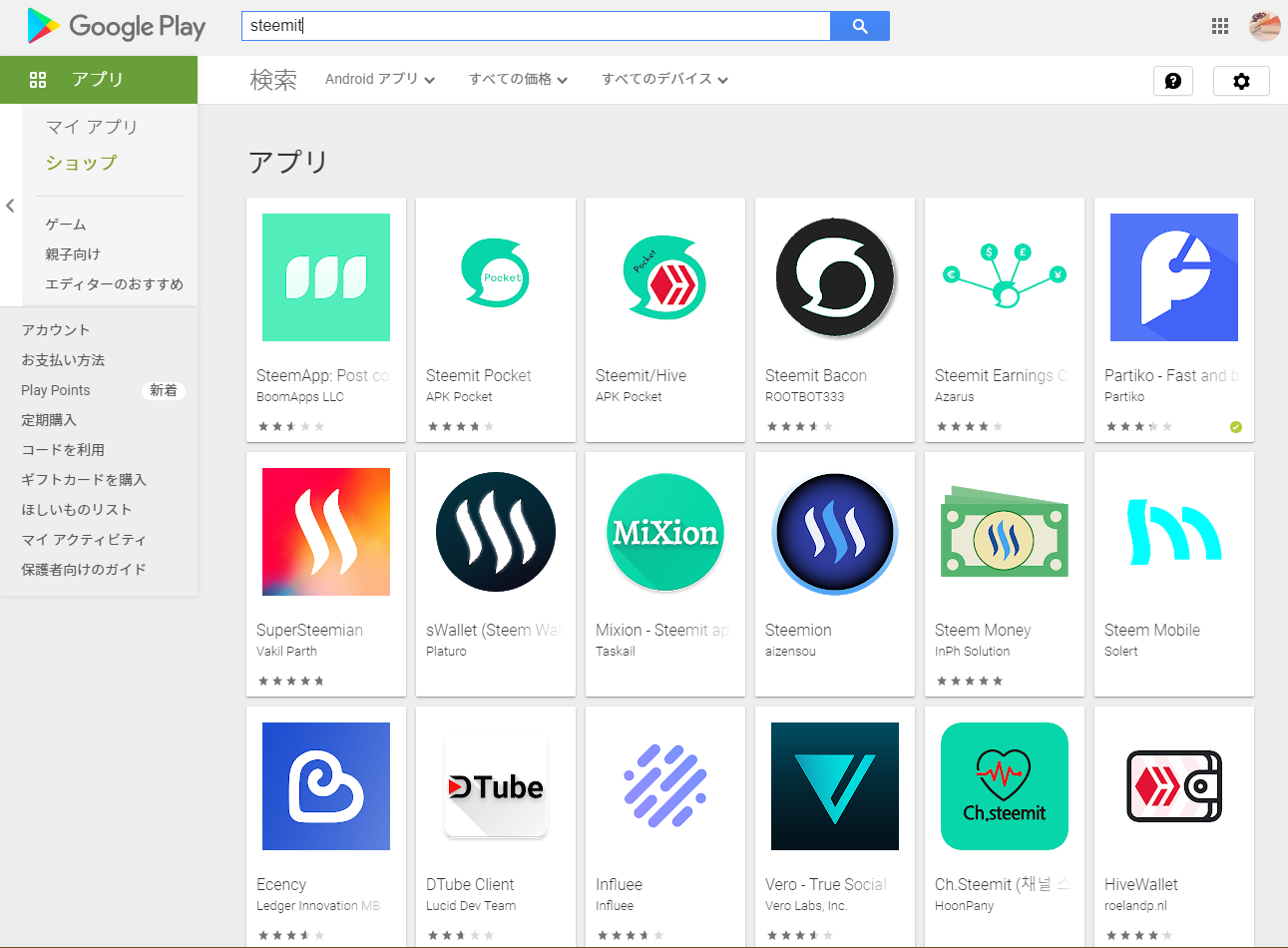Click the Steem Money app title
This screenshot has height=948, width=1288.
[983, 631]
